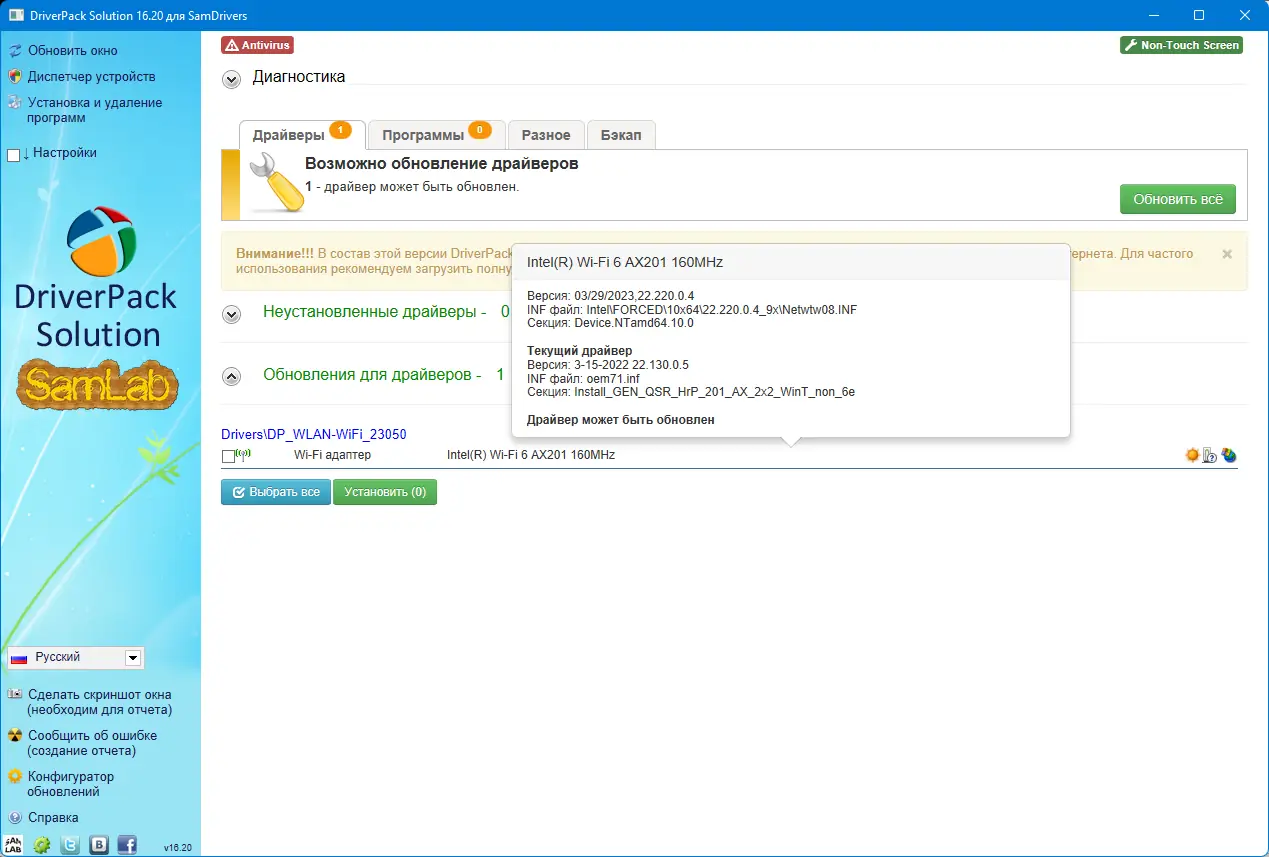The image size is (1269, 857).
Task: Click the Обновить окно link
Action: [73, 51]
